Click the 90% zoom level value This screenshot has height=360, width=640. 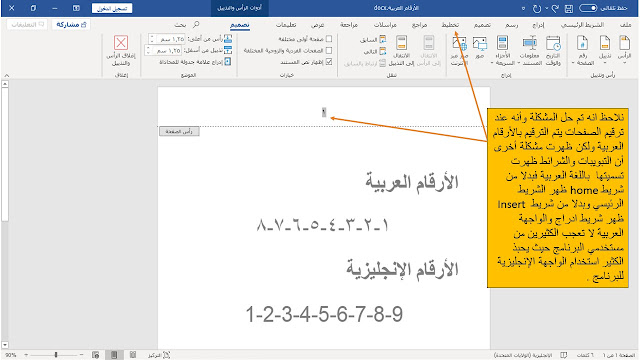[x=11, y=355]
